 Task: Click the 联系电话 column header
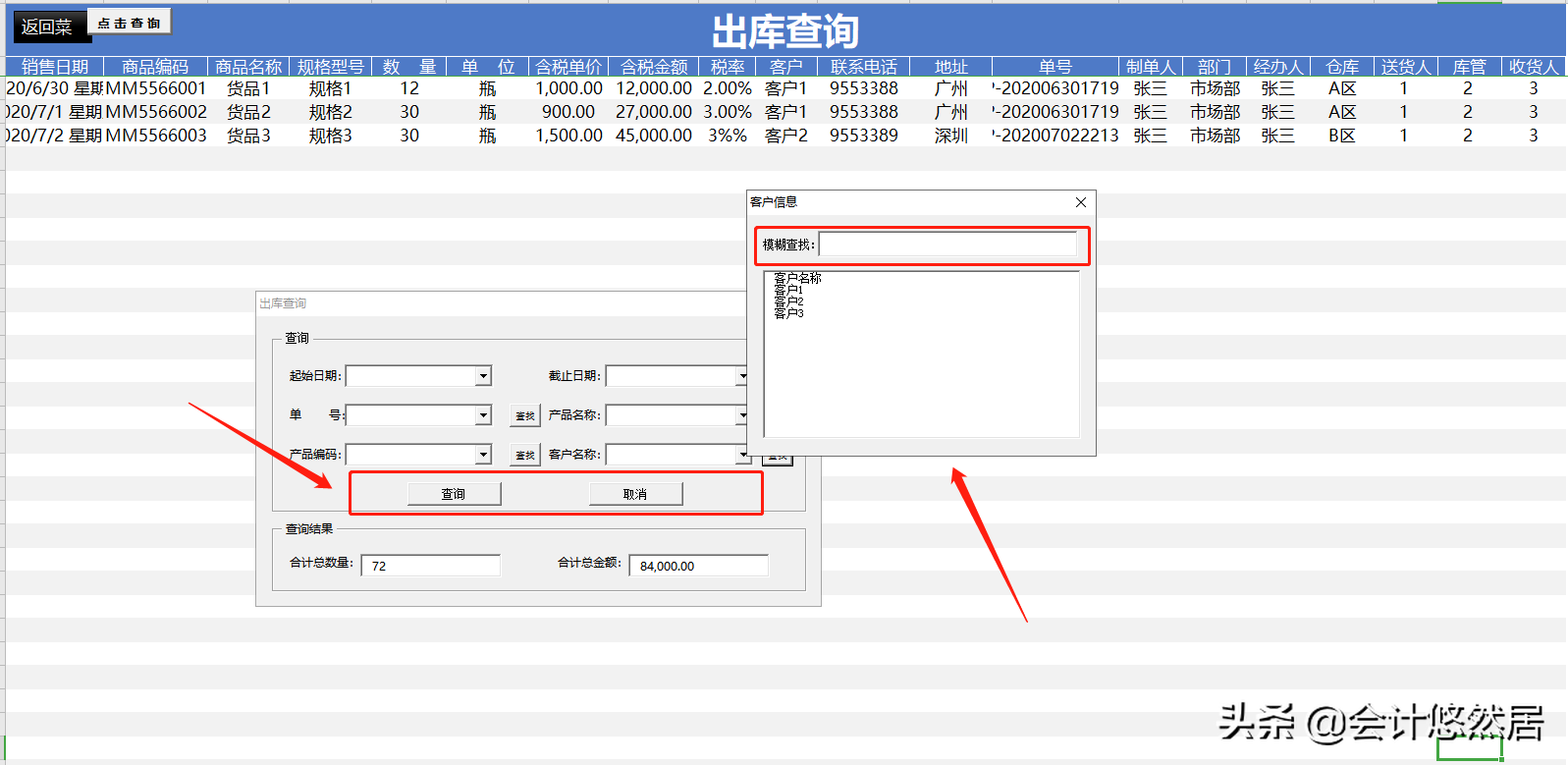pyautogui.click(x=864, y=67)
